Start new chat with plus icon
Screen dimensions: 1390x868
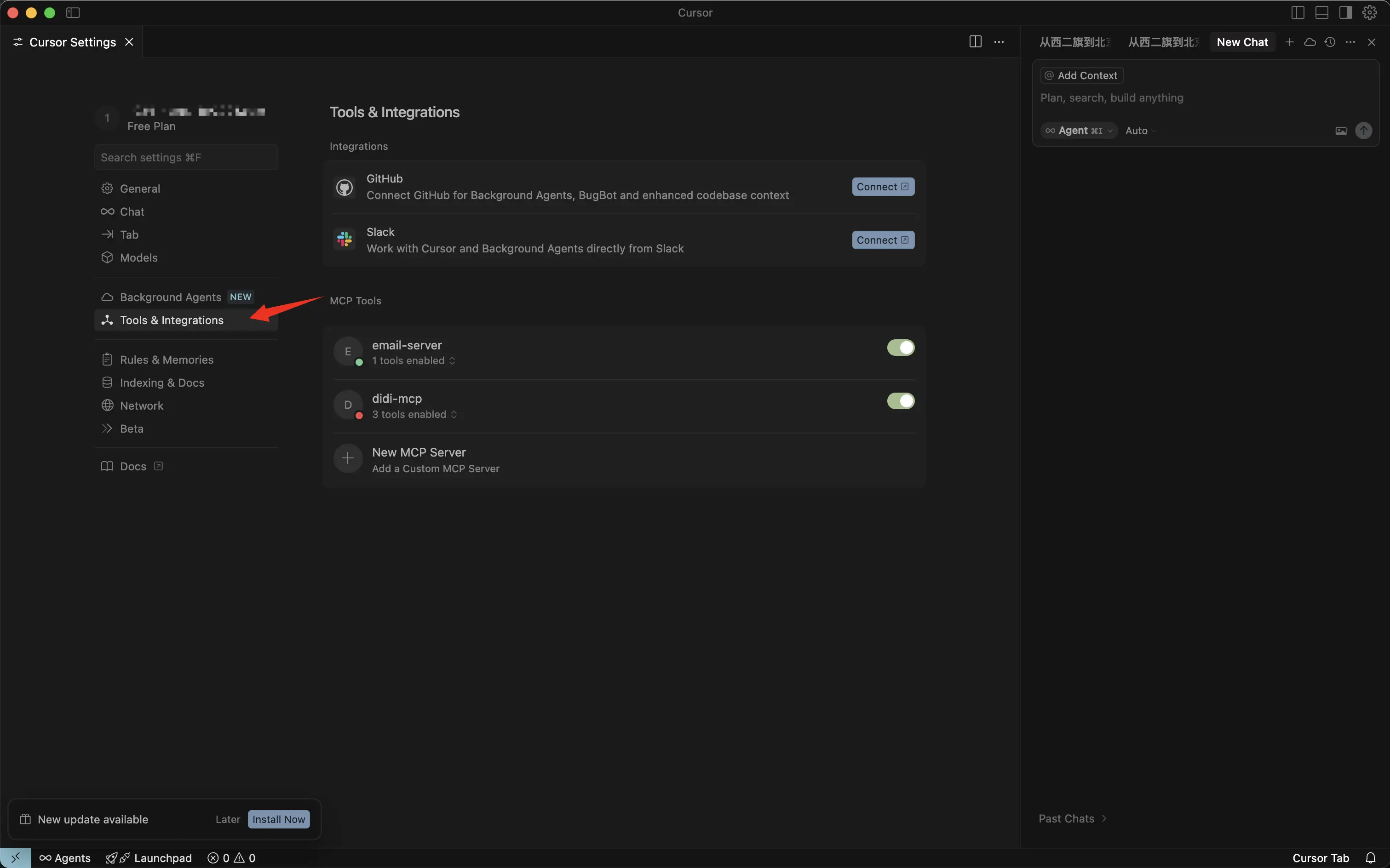(x=1289, y=42)
